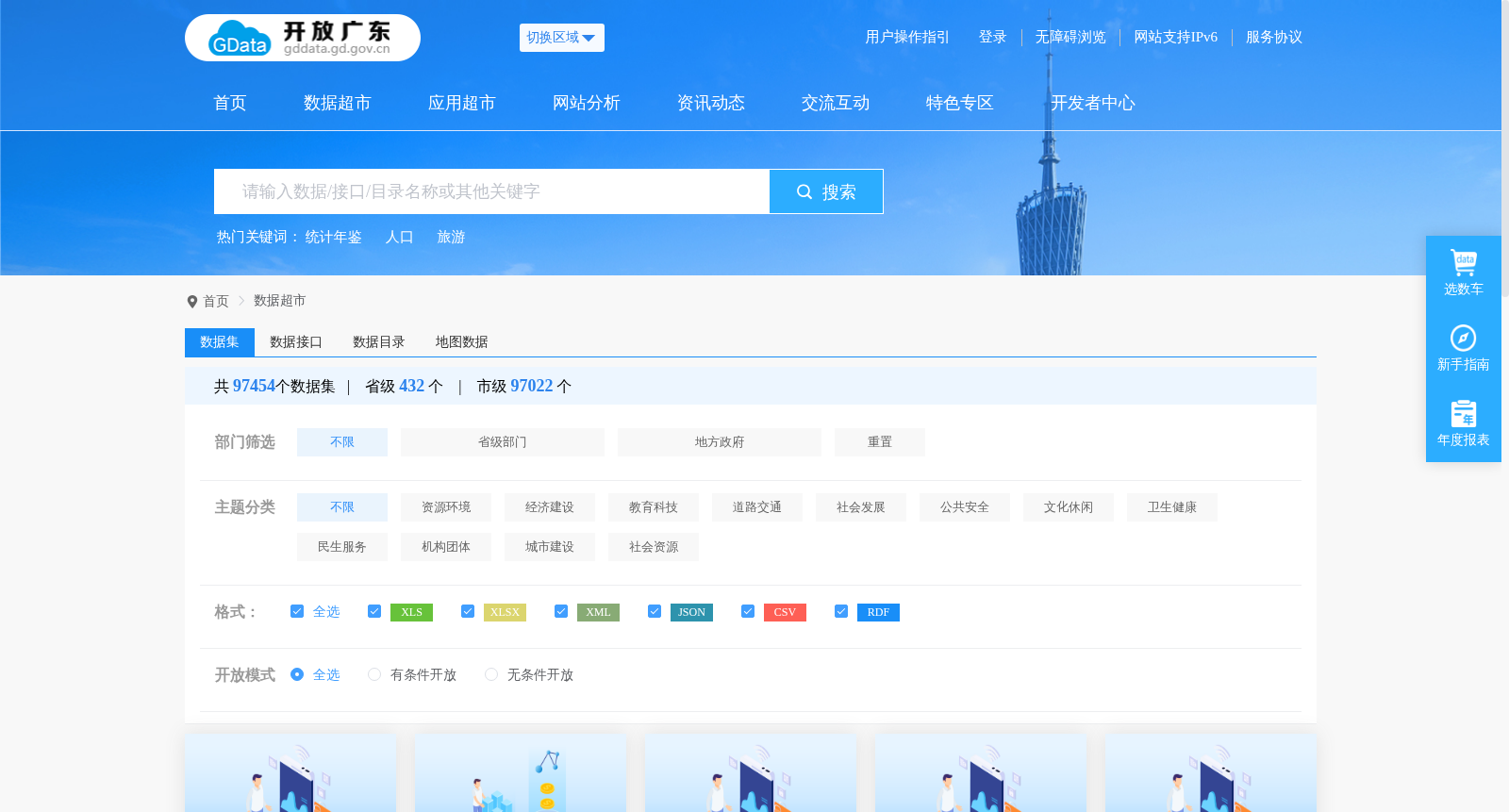Viewport: 1509px width, 812px height.
Task: Click the keyword search input field
Action: (x=491, y=191)
